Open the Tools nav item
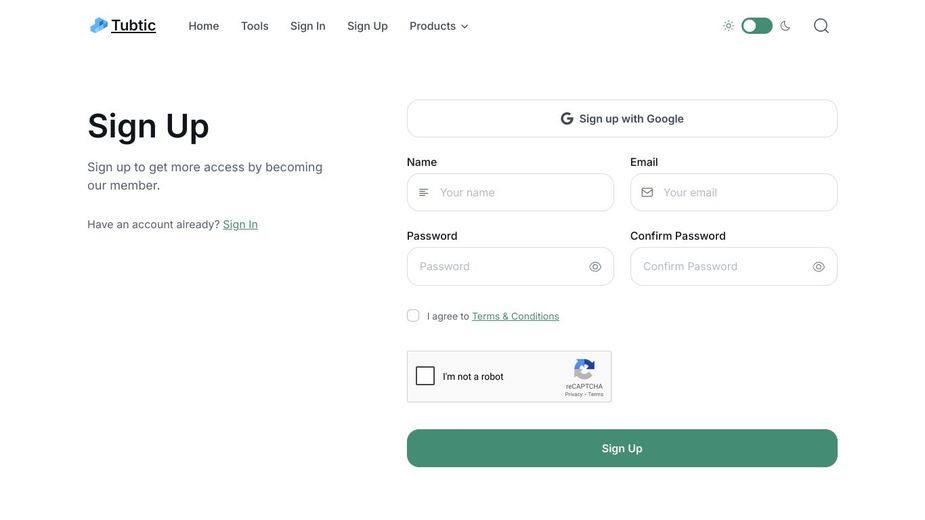This screenshot has width=925, height=520. 254,26
